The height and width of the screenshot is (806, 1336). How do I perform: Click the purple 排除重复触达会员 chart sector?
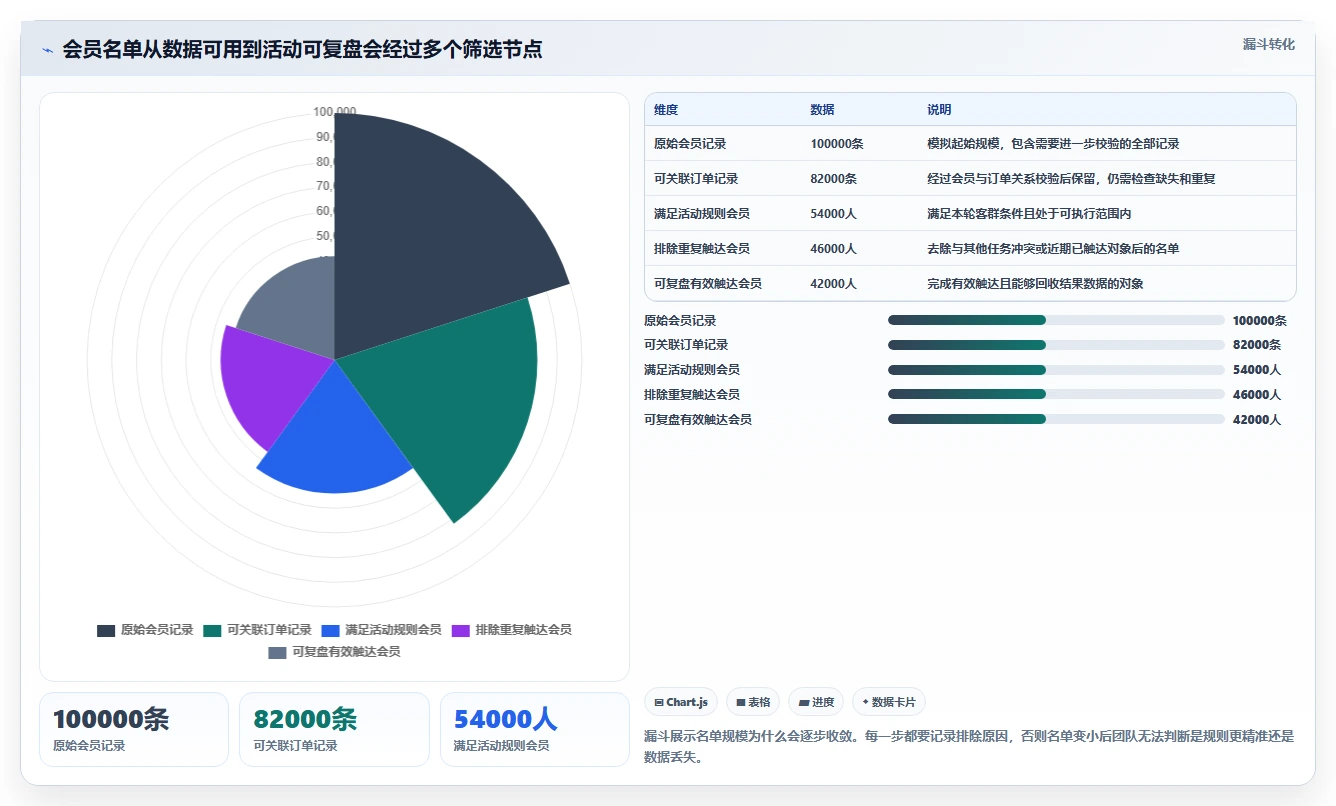[270, 385]
